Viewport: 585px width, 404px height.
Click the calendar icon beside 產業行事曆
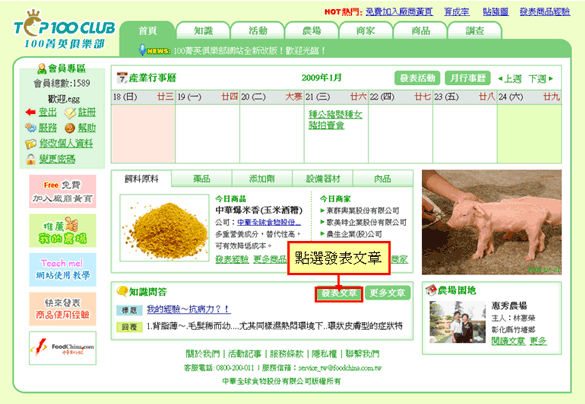(122, 78)
